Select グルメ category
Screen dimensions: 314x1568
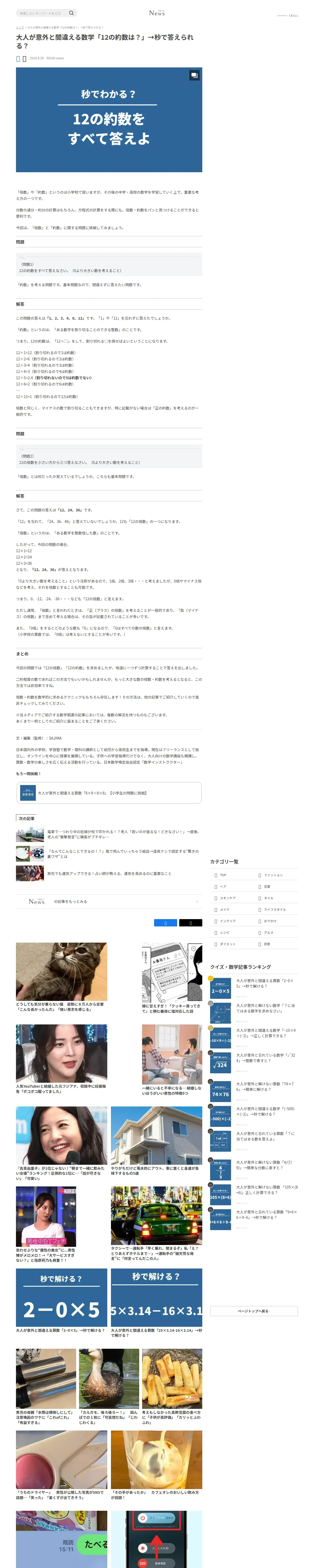point(276,932)
